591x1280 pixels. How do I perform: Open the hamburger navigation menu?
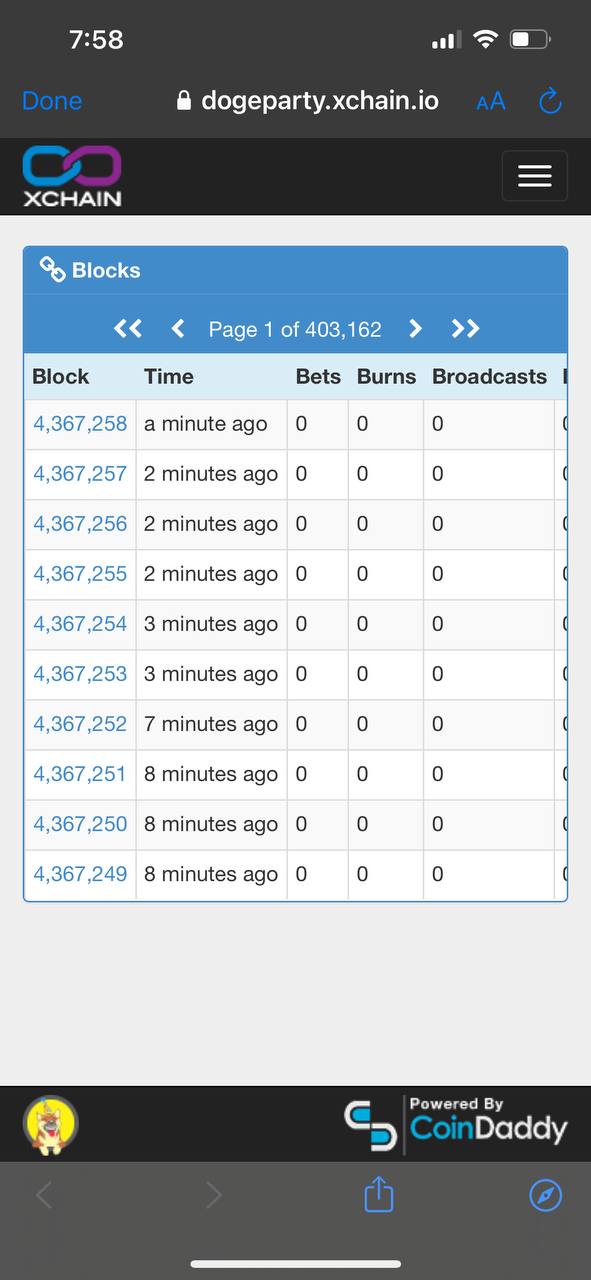coord(534,176)
